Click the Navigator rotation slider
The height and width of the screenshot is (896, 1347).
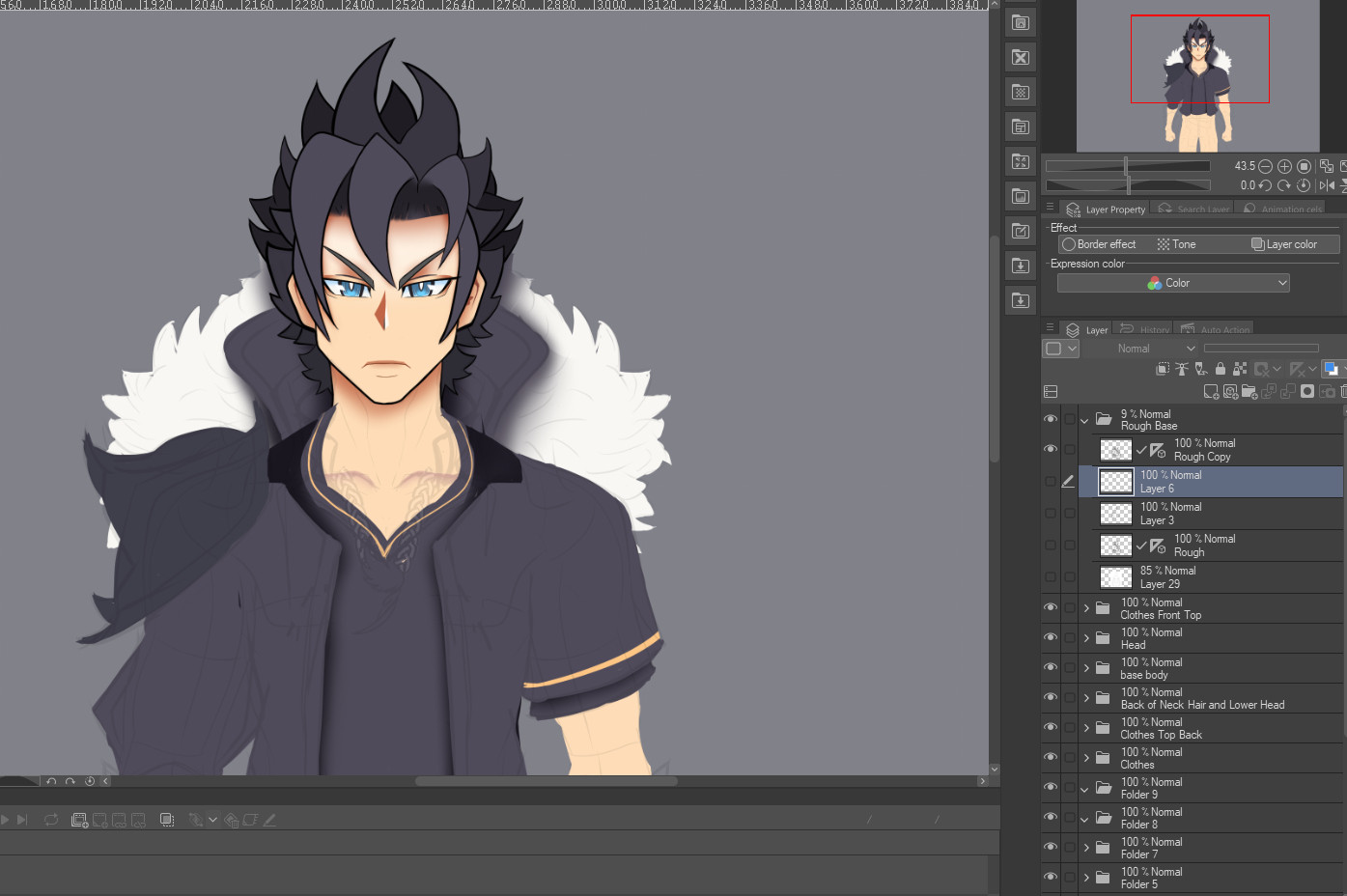1128,185
